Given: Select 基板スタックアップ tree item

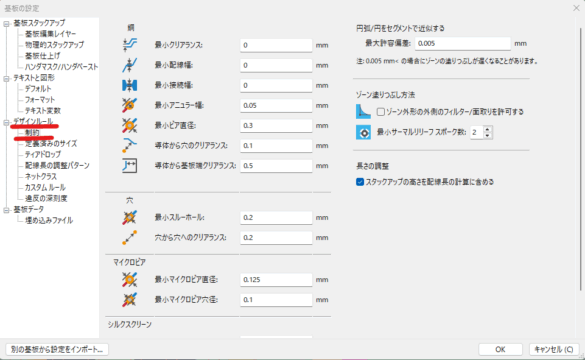Looking at the screenshot, I should point(39,23).
